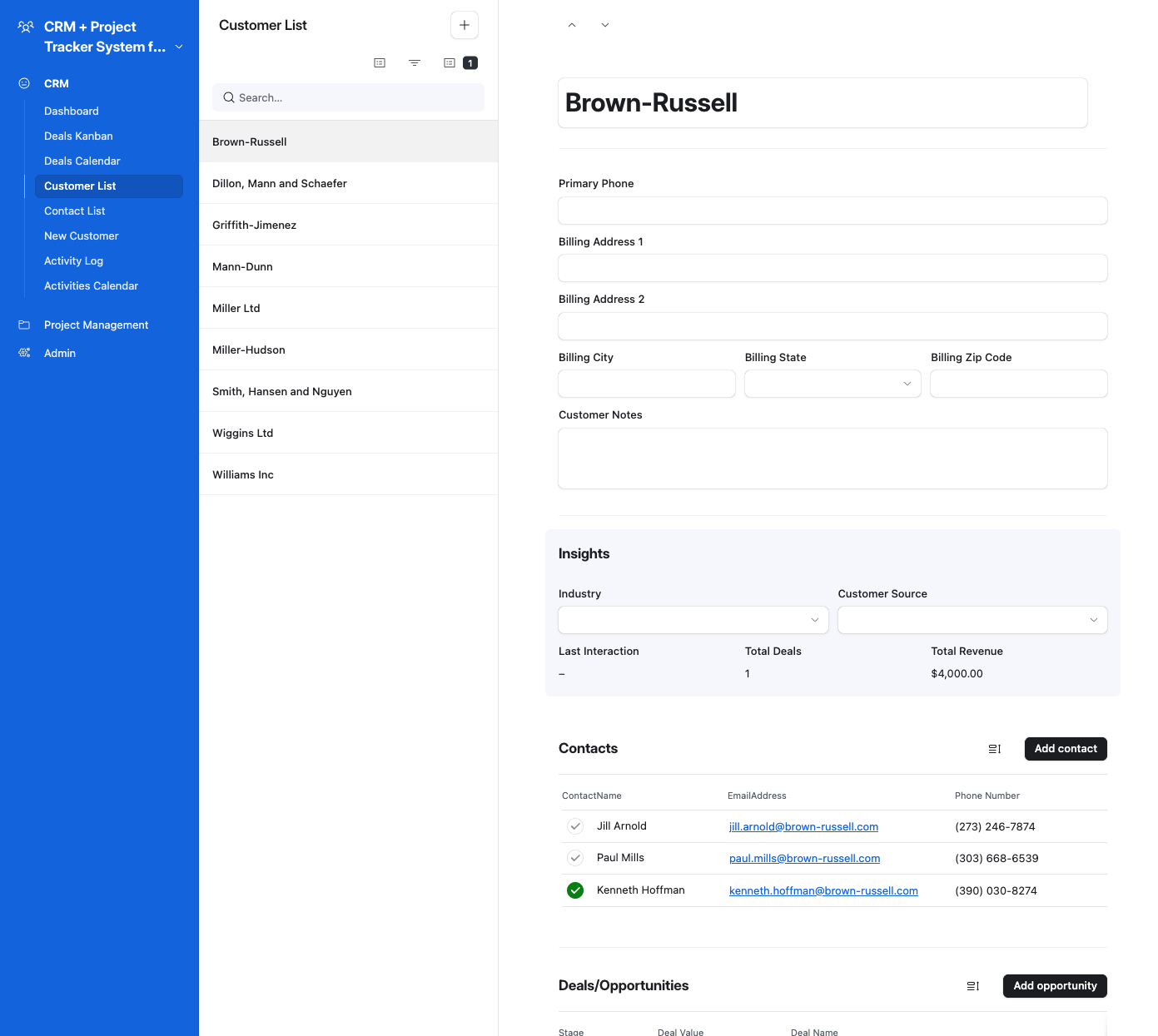Open the email link for paul.mills@brown-russell.com

804,858
